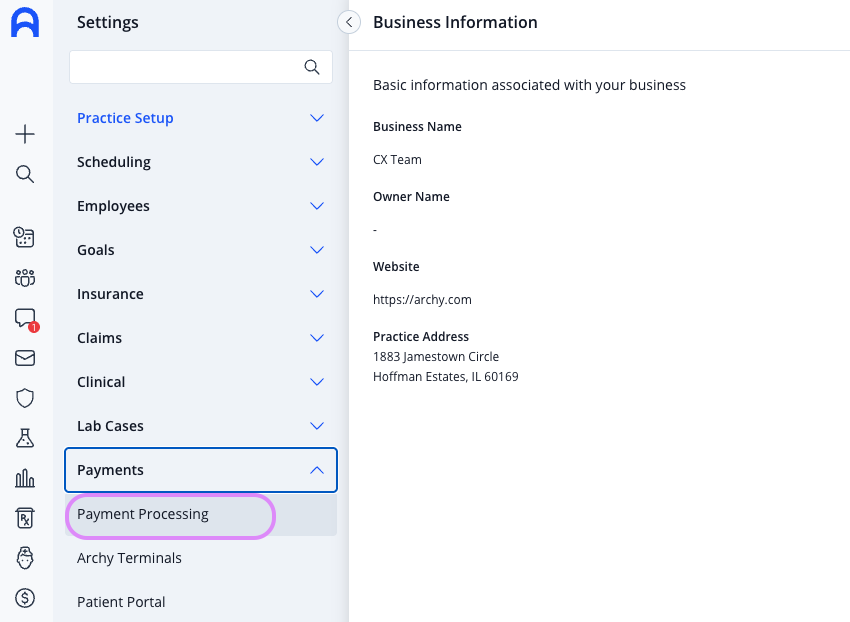The height and width of the screenshot is (622, 850).
Task: Click the Hoffman Estates, IL 60169 line
Action: 446,376
